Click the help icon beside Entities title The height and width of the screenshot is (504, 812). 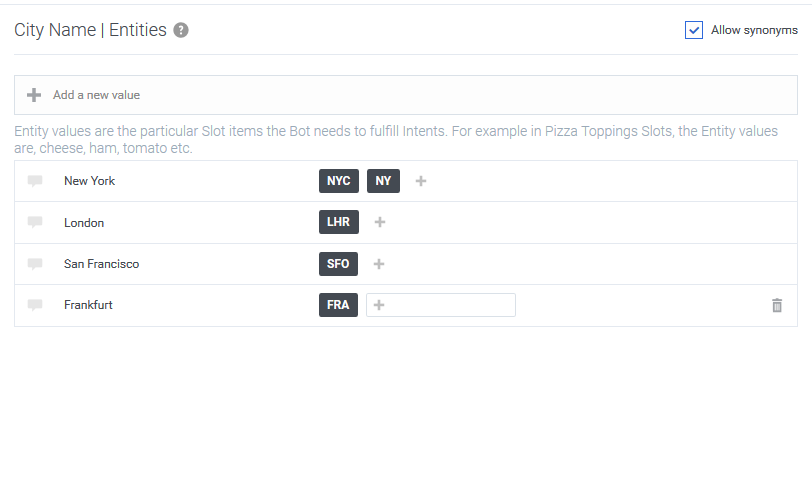pyautogui.click(x=181, y=30)
